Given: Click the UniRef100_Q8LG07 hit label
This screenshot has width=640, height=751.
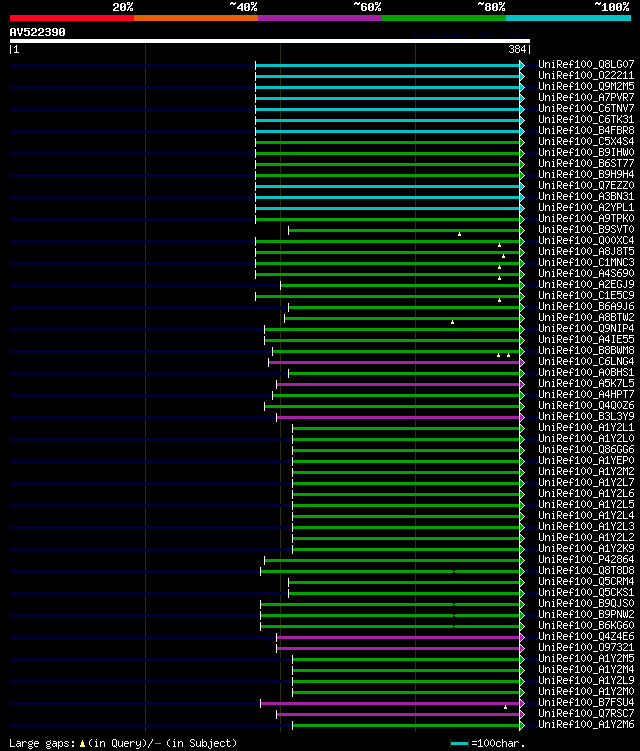Looking at the screenshot, I should click(586, 64).
